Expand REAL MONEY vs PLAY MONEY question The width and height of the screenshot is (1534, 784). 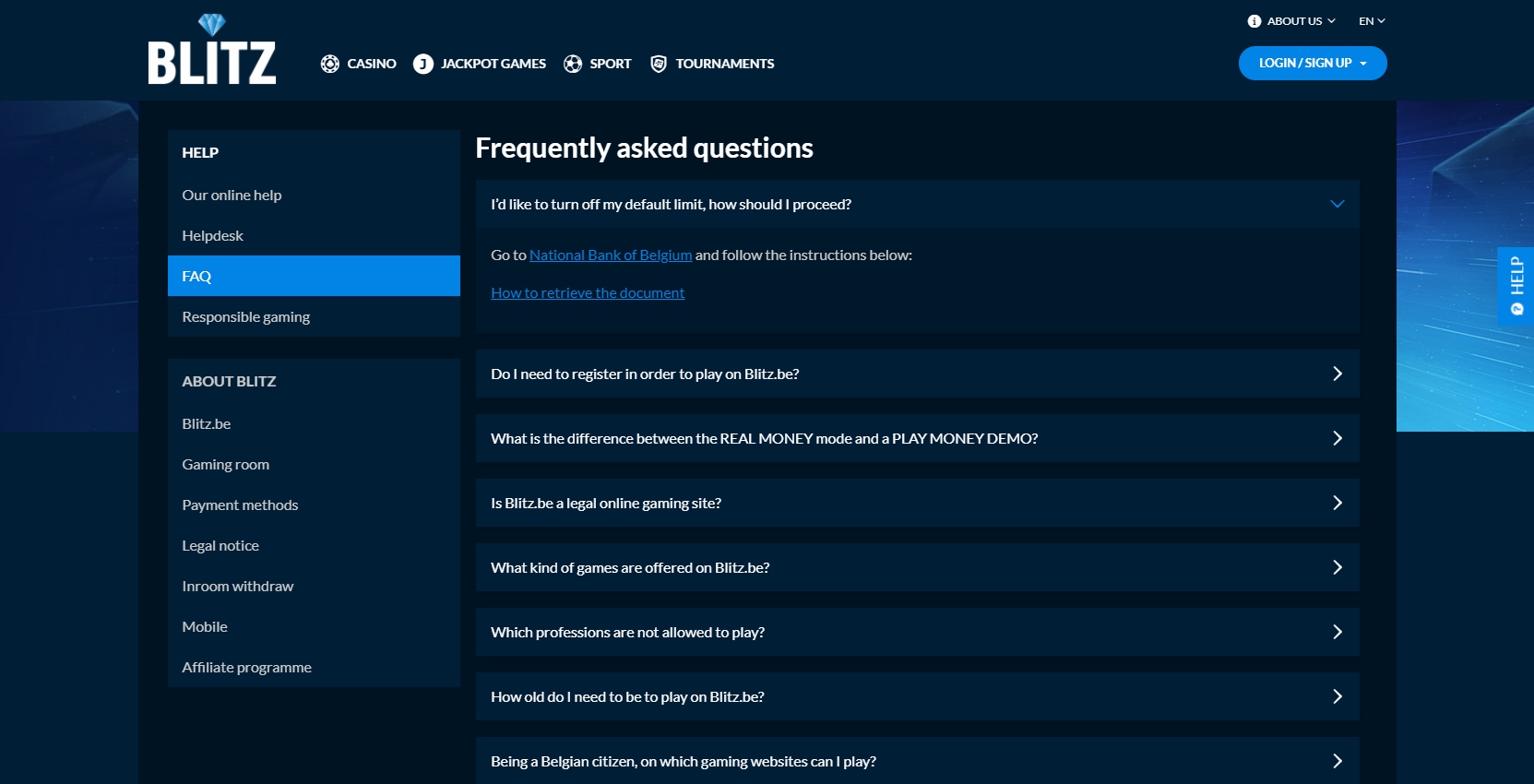pyautogui.click(x=918, y=438)
